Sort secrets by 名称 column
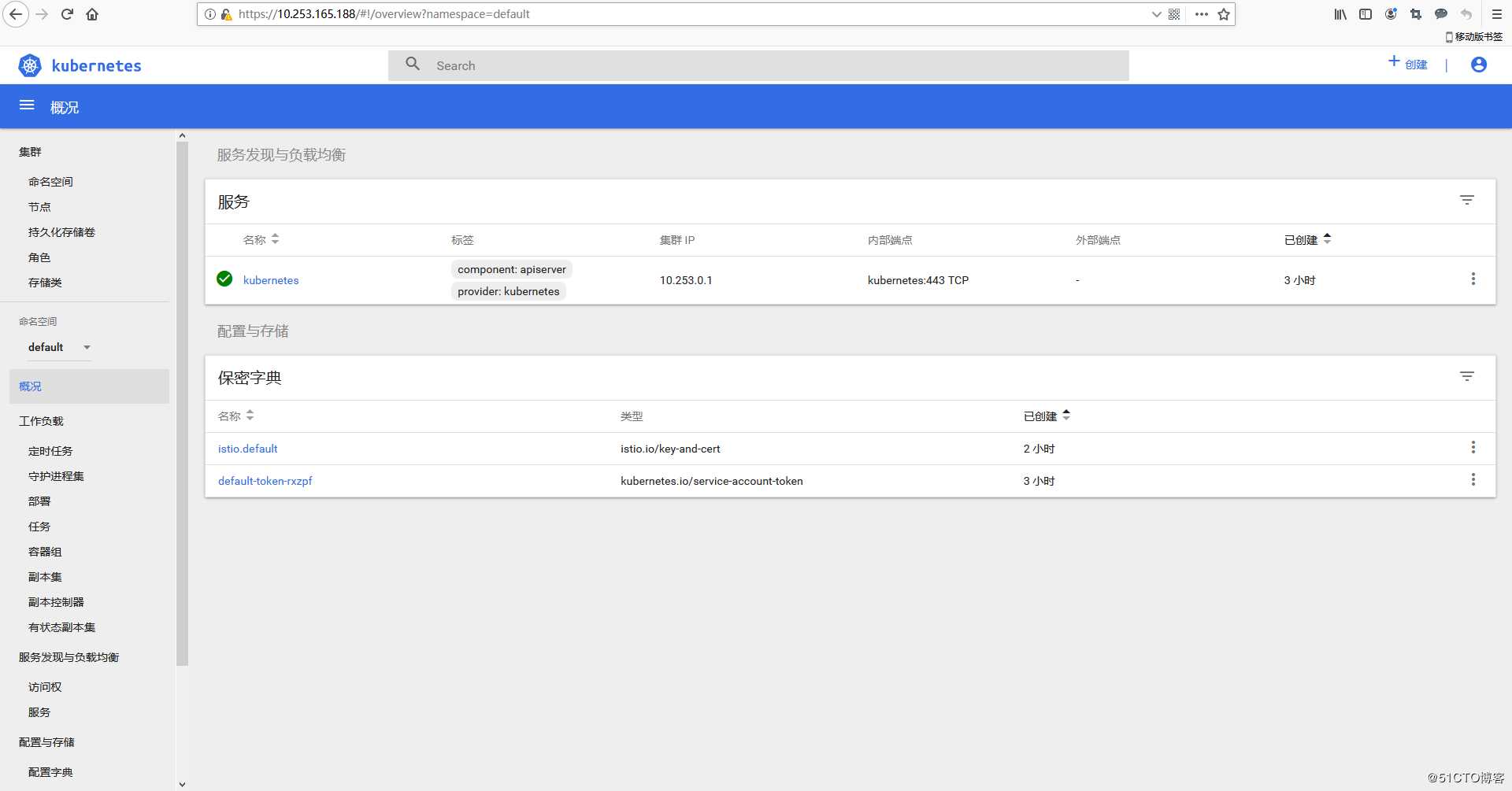 (x=235, y=416)
